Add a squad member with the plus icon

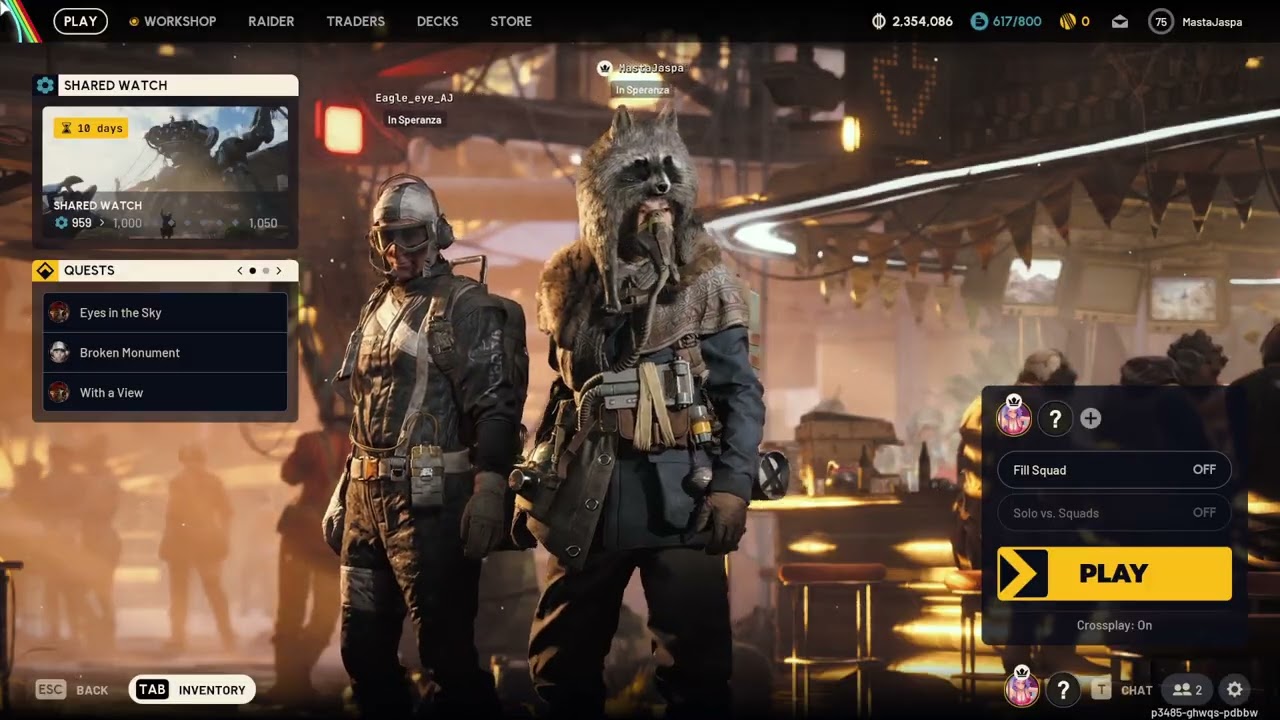(x=1091, y=419)
